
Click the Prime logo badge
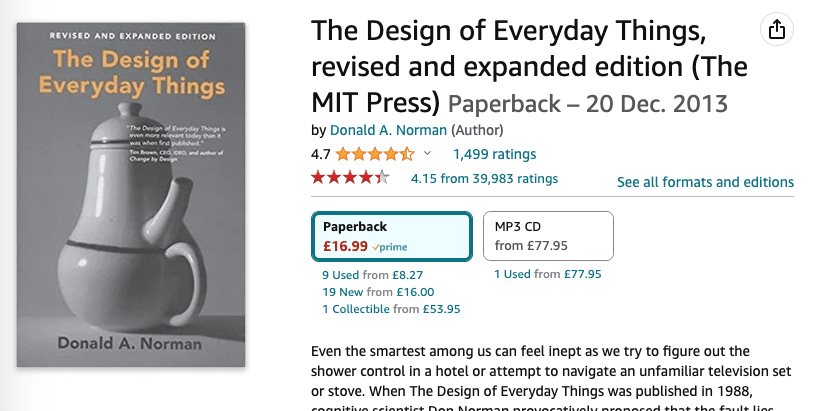pos(390,246)
